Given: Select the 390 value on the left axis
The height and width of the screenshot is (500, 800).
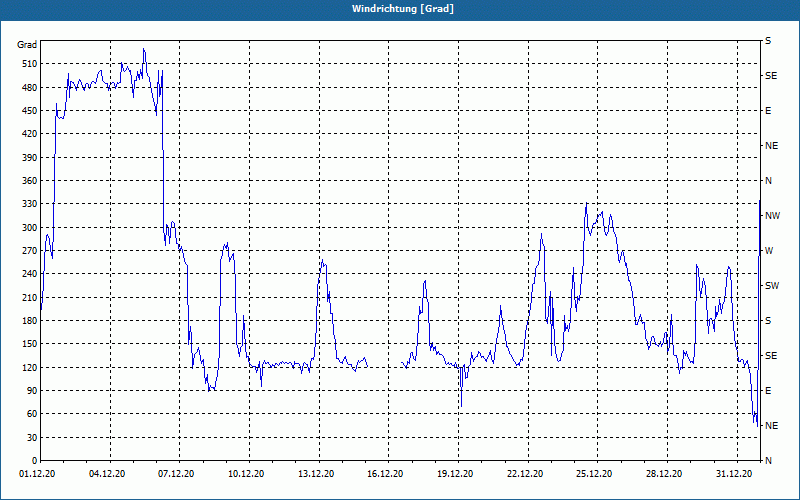Looking at the screenshot, I should pos(29,158).
